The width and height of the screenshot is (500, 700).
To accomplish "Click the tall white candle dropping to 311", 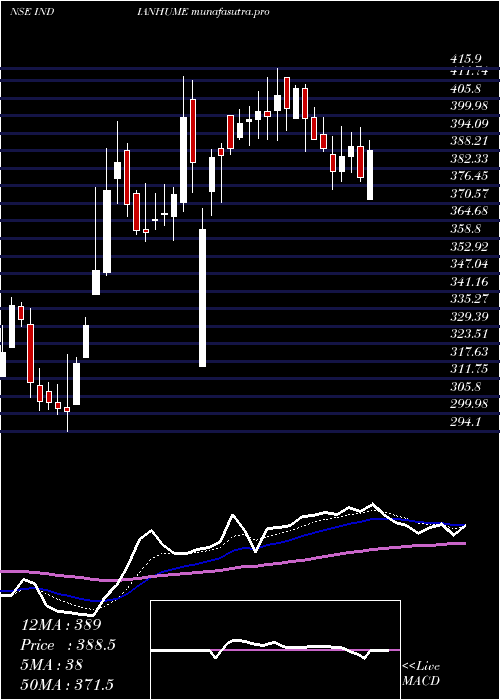I will pyautogui.click(x=202, y=298).
